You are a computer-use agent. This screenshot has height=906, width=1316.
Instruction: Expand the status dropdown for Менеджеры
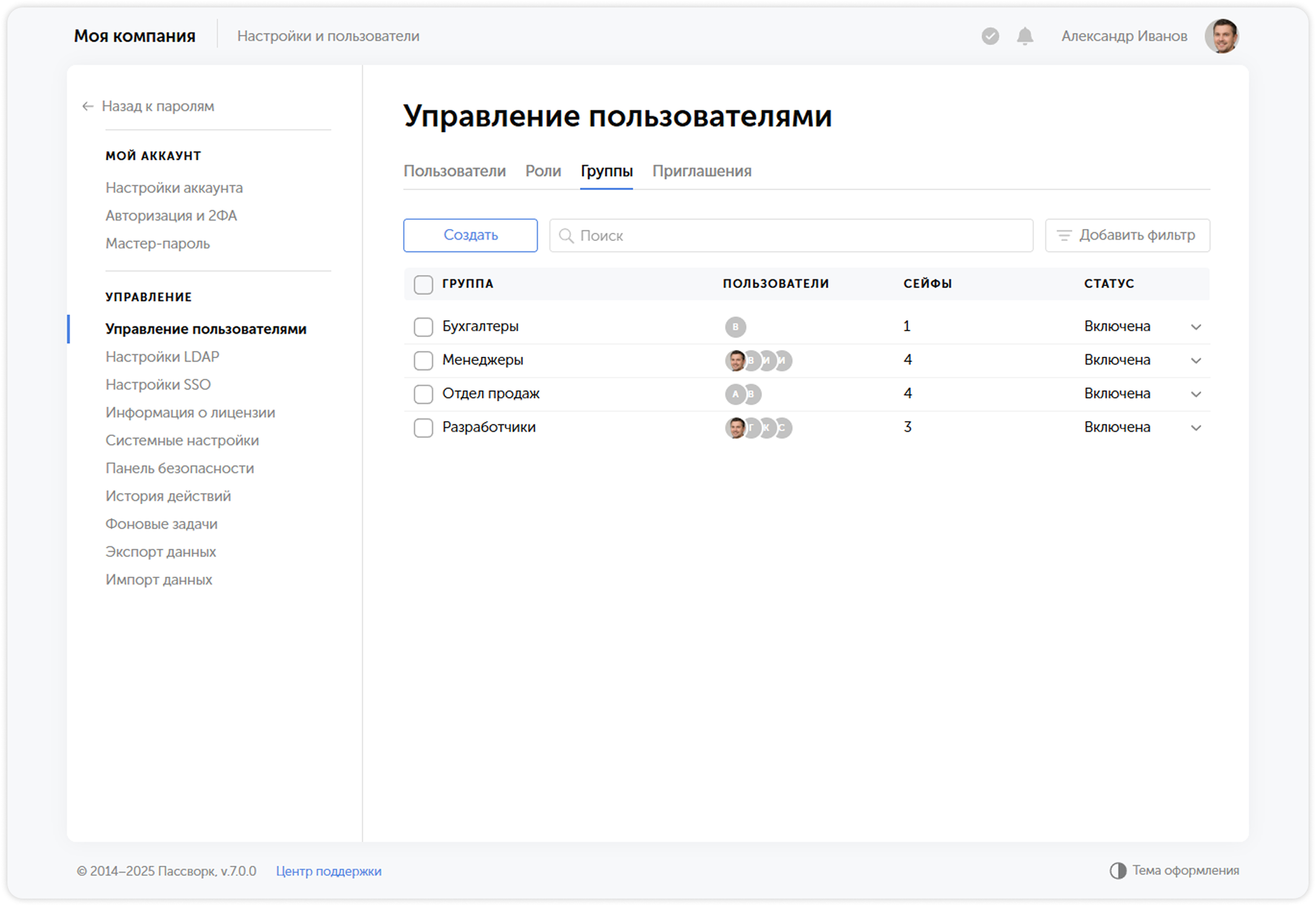[x=1196, y=360]
